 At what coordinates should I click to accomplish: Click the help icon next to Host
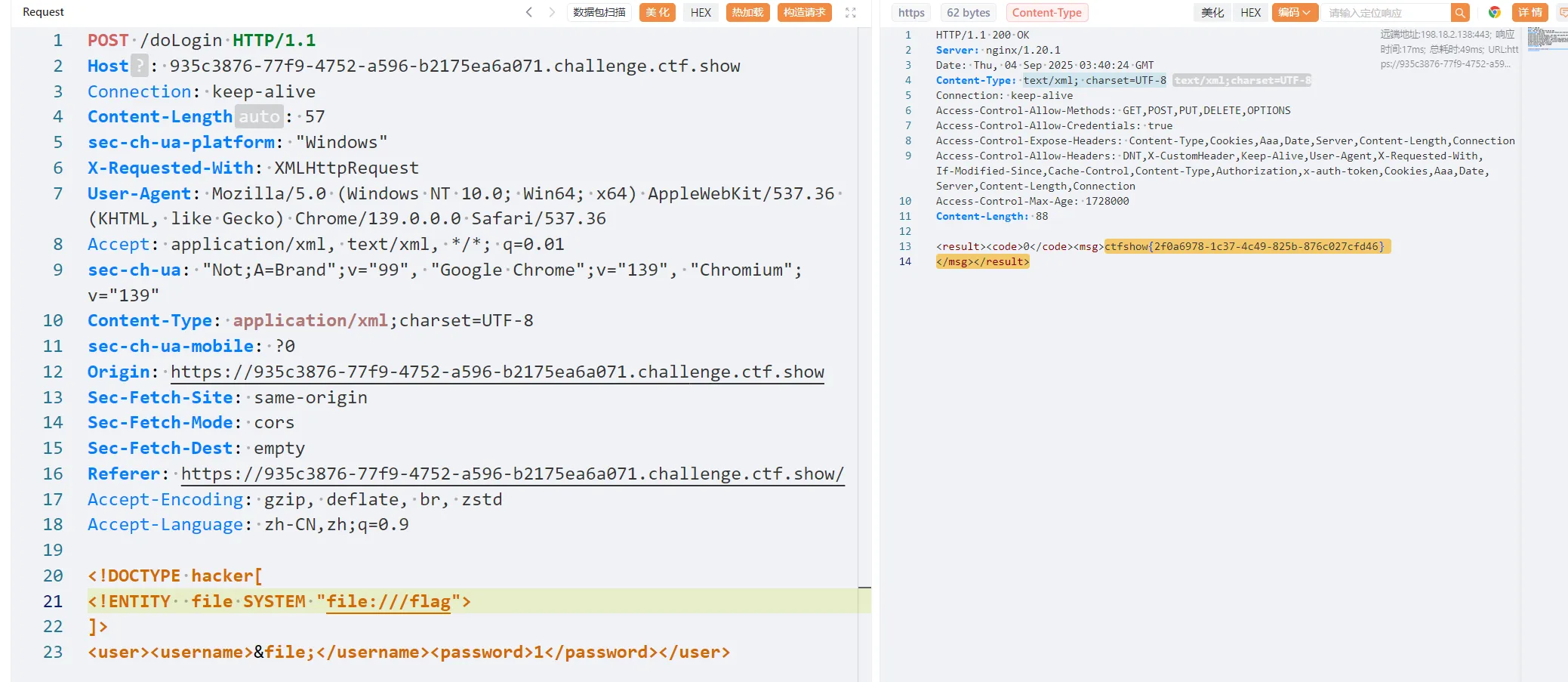(140, 66)
